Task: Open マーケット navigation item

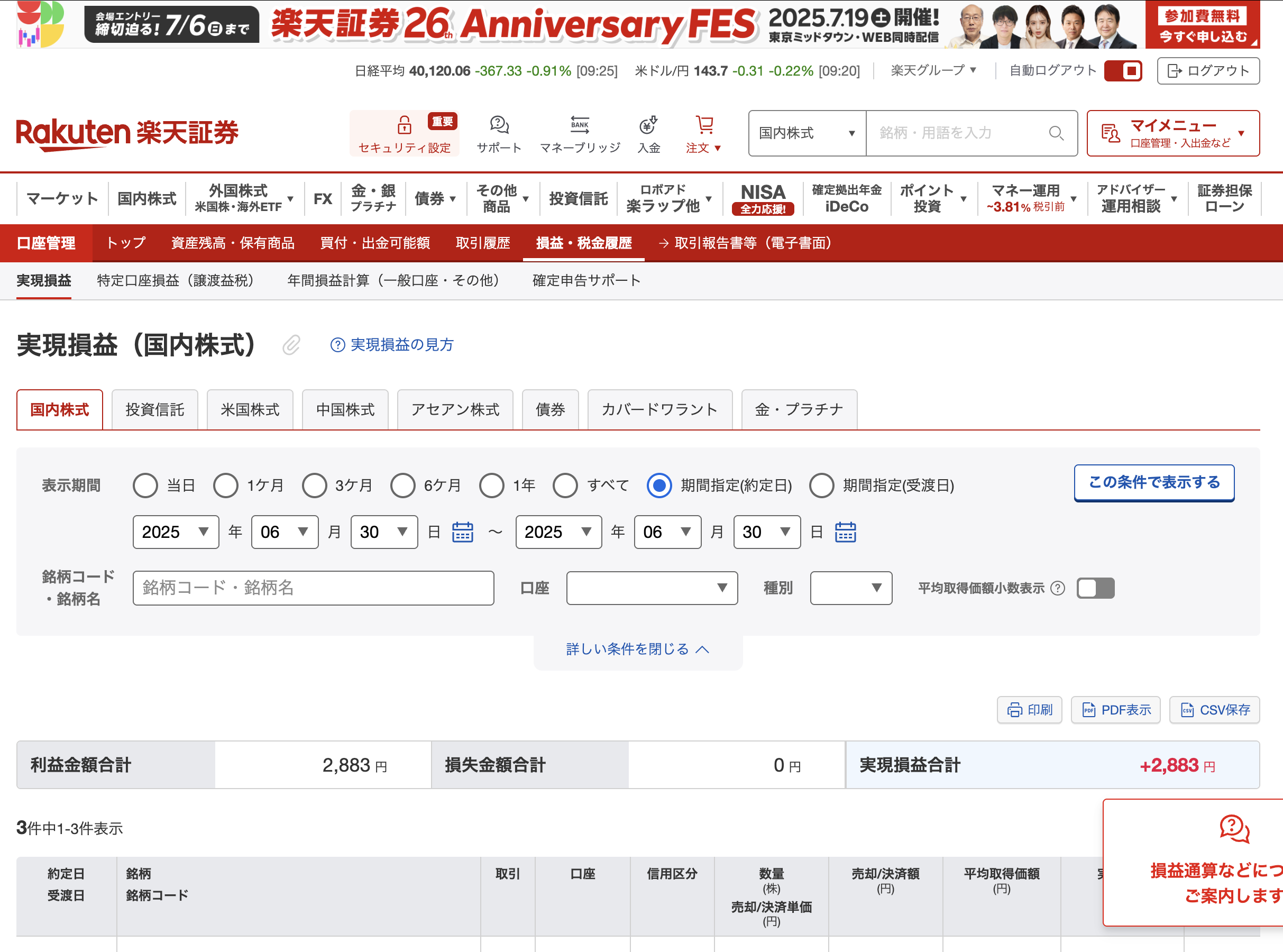Action: pyautogui.click(x=62, y=199)
